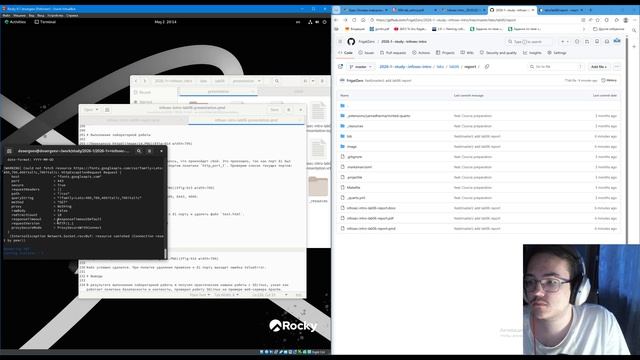The image size is (640, 360).
Task: Open the Terminal app menu in top bar
Action: coord(45,22)
